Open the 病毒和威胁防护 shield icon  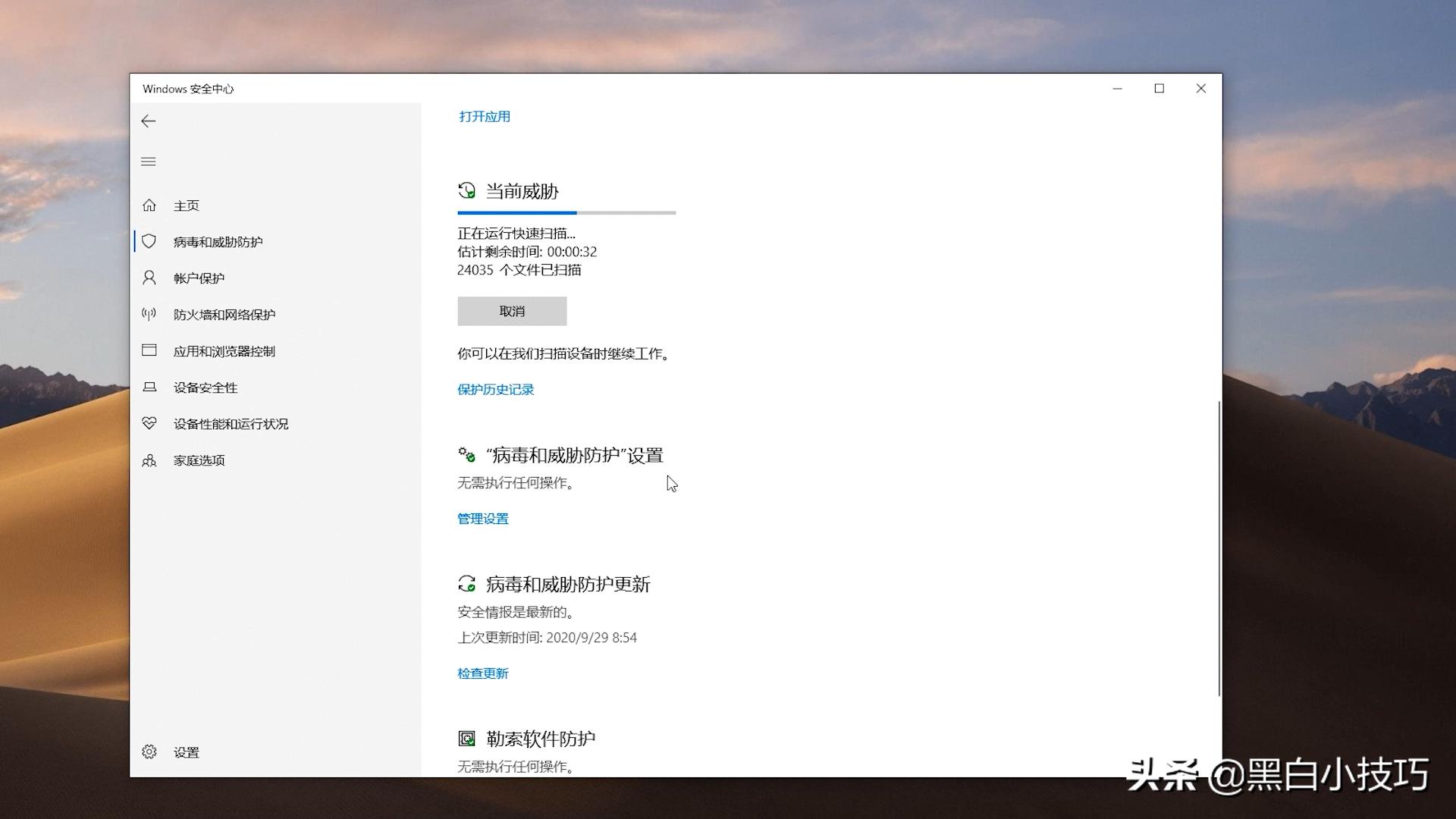[x=149, y=242]
